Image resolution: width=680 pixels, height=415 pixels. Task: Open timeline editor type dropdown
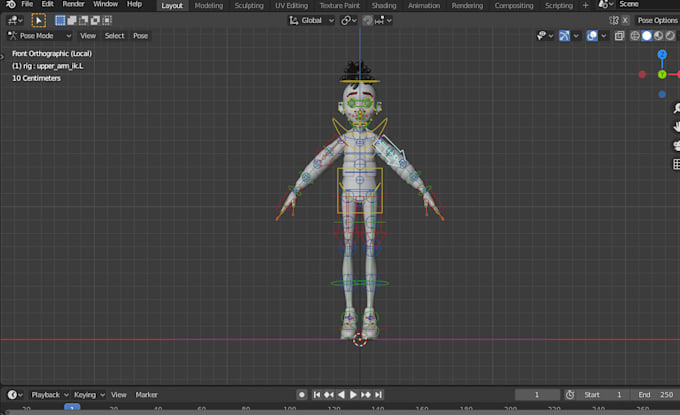point(15,395)
